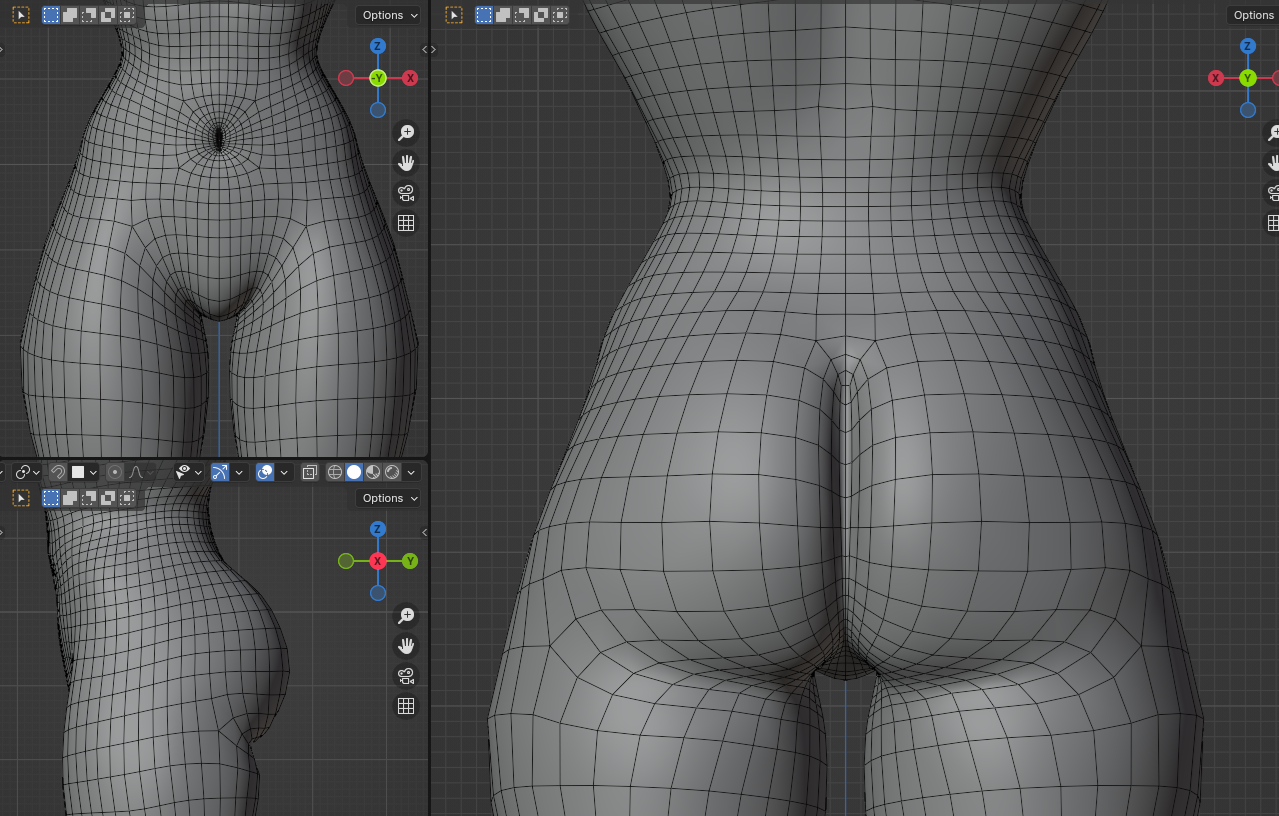The image size is (1279, 816).
Task: Choose Subtract selection mode in top-left viewport
Action: (89, 15)
